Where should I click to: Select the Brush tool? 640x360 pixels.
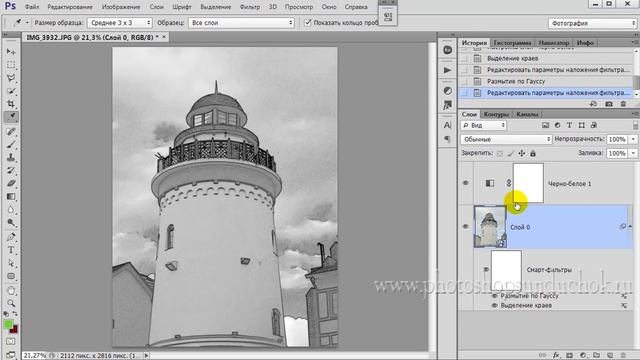(11, 144)
